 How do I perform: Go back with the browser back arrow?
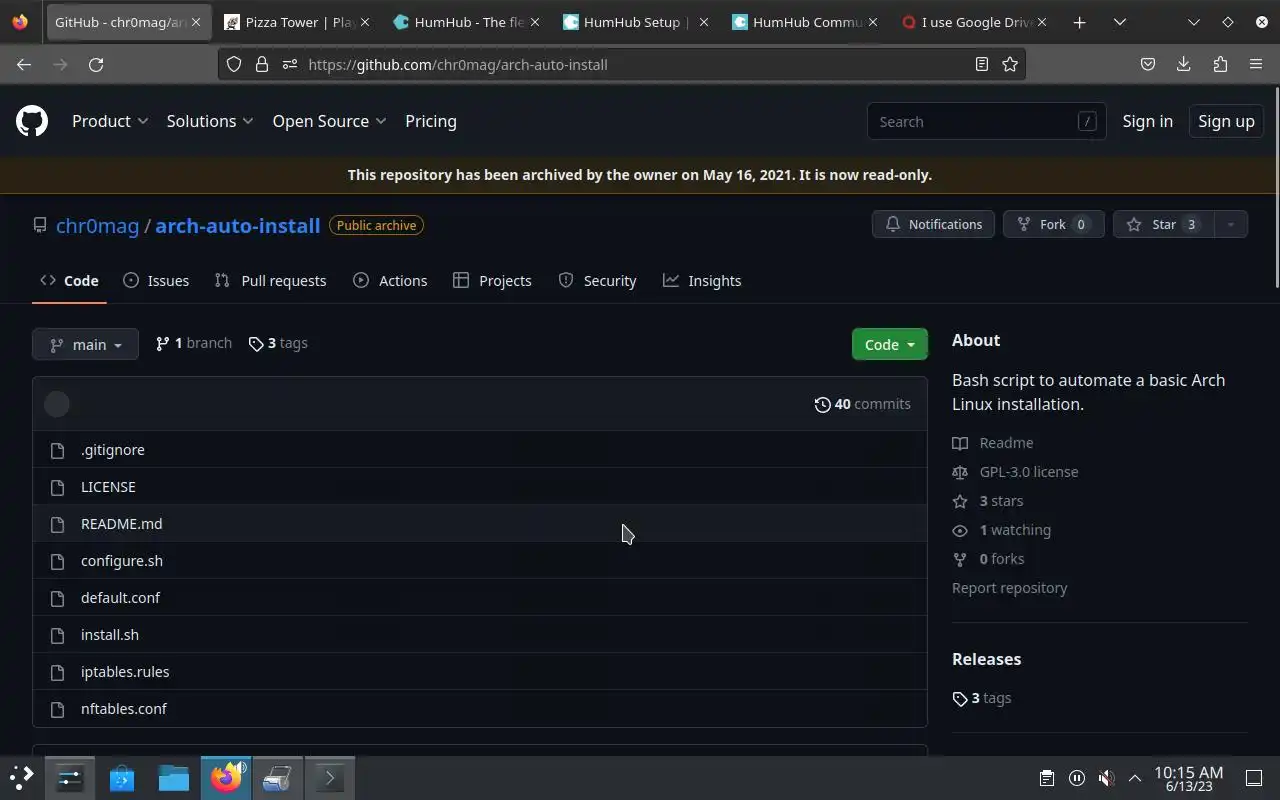point(24,64)
